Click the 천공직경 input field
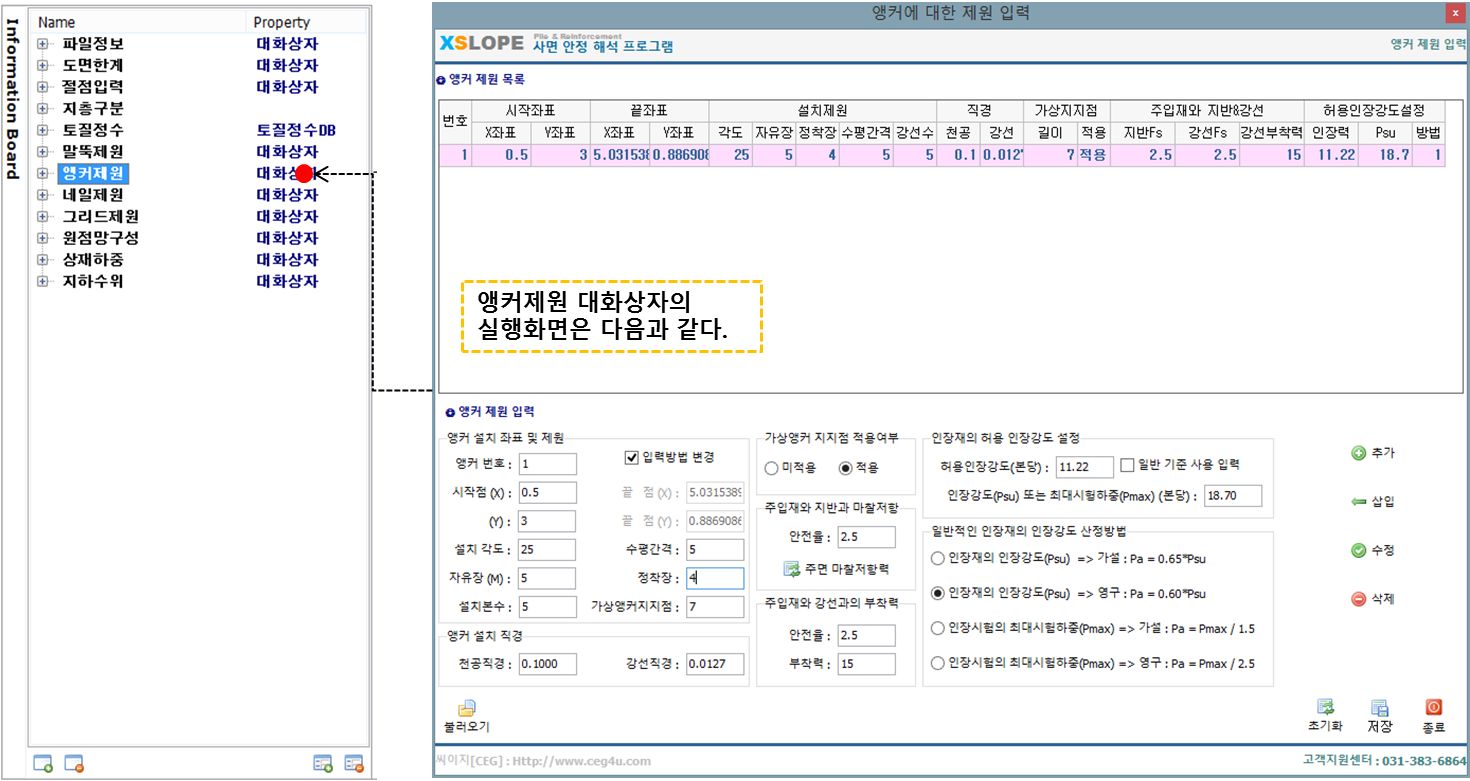1470x781 pixels. (x=548, y=664)
